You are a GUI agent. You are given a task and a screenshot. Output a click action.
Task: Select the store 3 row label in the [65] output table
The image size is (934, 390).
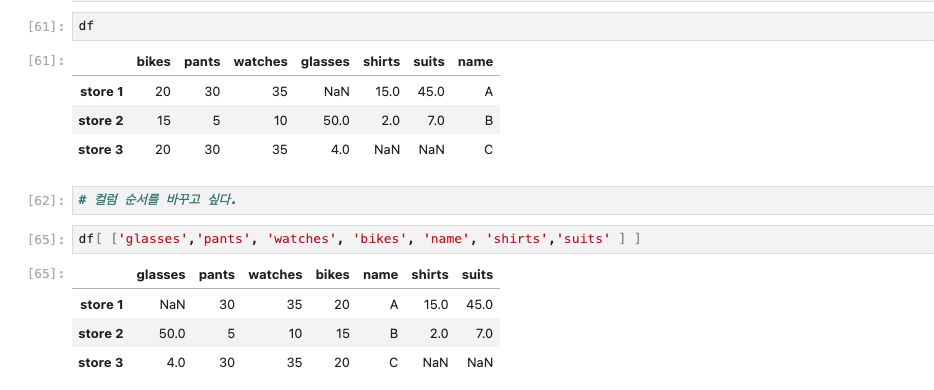coord(101,363)
